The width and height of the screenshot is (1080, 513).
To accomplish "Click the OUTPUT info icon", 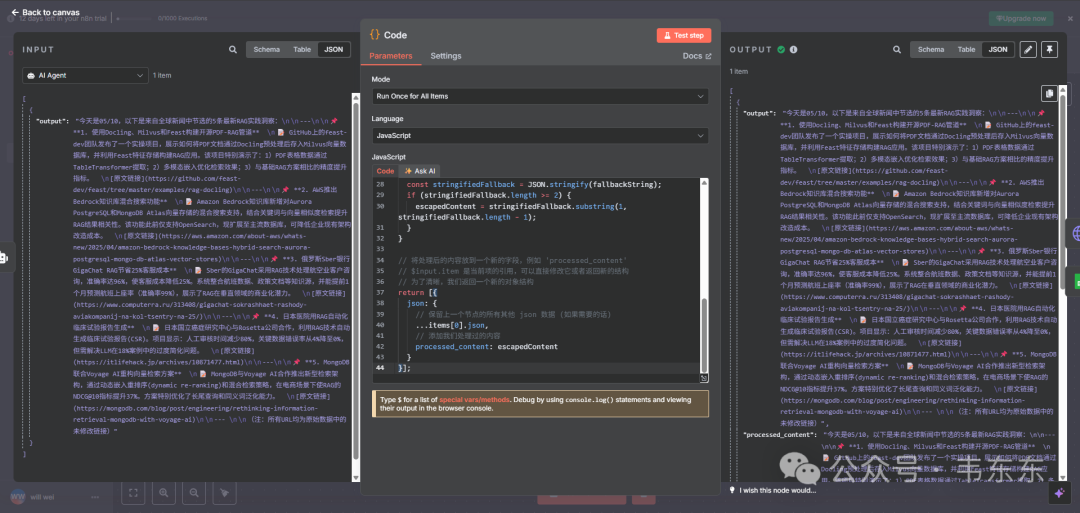I will pyautogui.click(x=793, y=50).
